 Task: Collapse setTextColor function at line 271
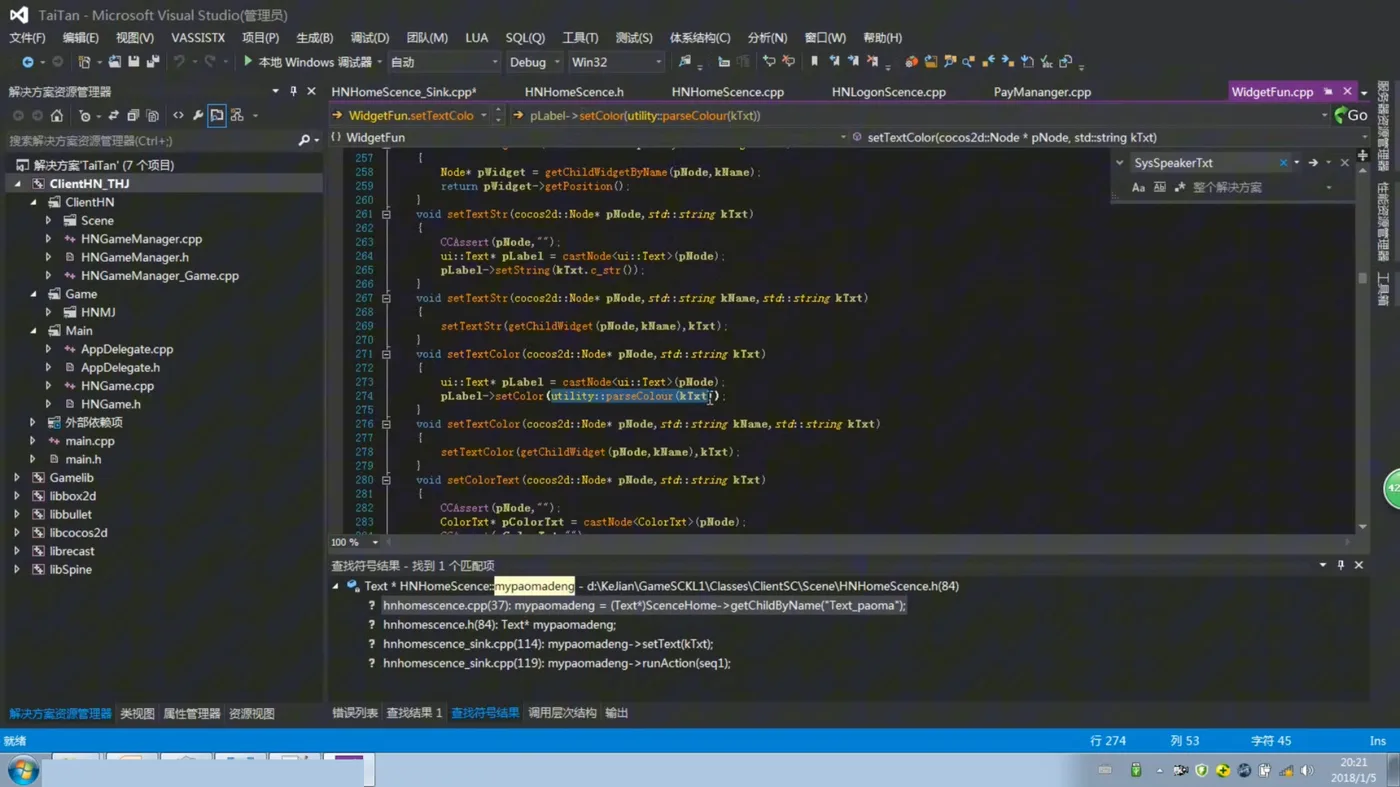(x=386, y=354)
